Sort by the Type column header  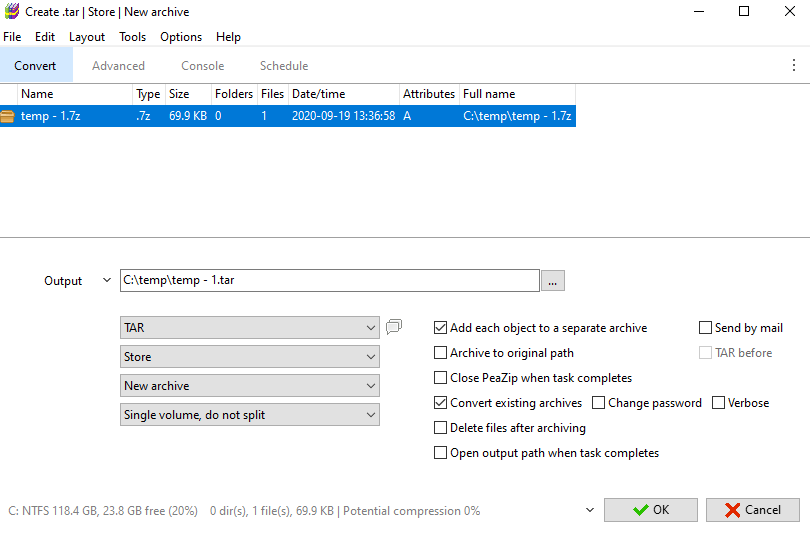coord(149,94)
